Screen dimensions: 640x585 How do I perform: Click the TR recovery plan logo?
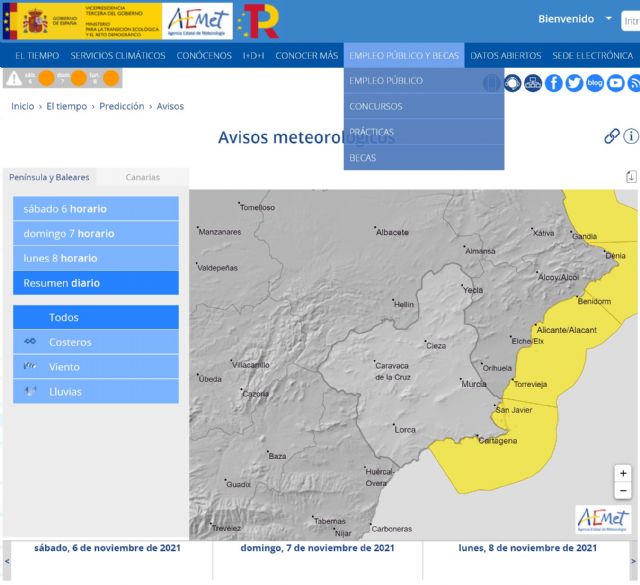[259, 21]
